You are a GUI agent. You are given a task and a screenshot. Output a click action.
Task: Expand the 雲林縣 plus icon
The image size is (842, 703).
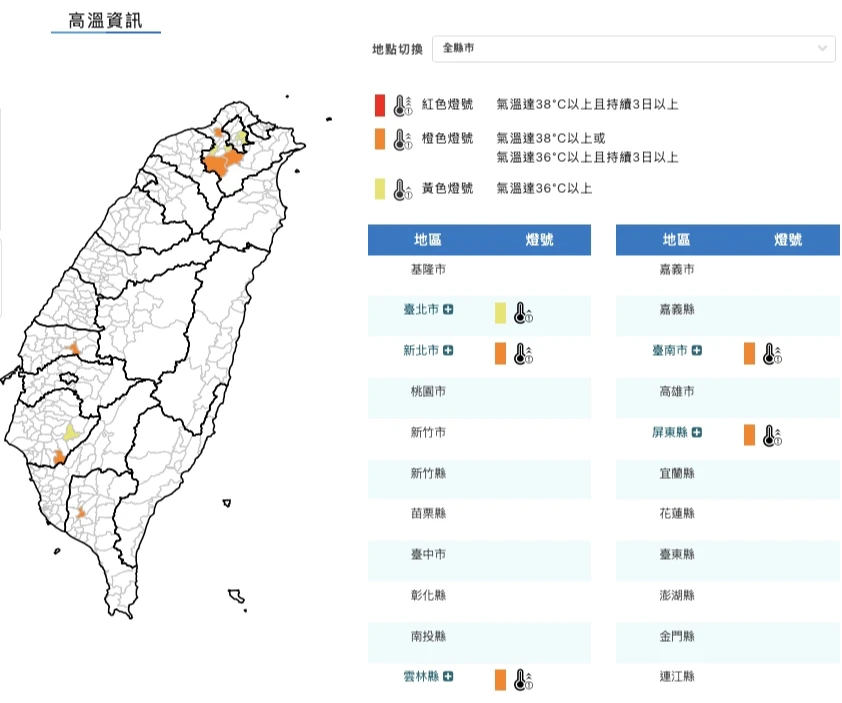(x=449, y=677)
